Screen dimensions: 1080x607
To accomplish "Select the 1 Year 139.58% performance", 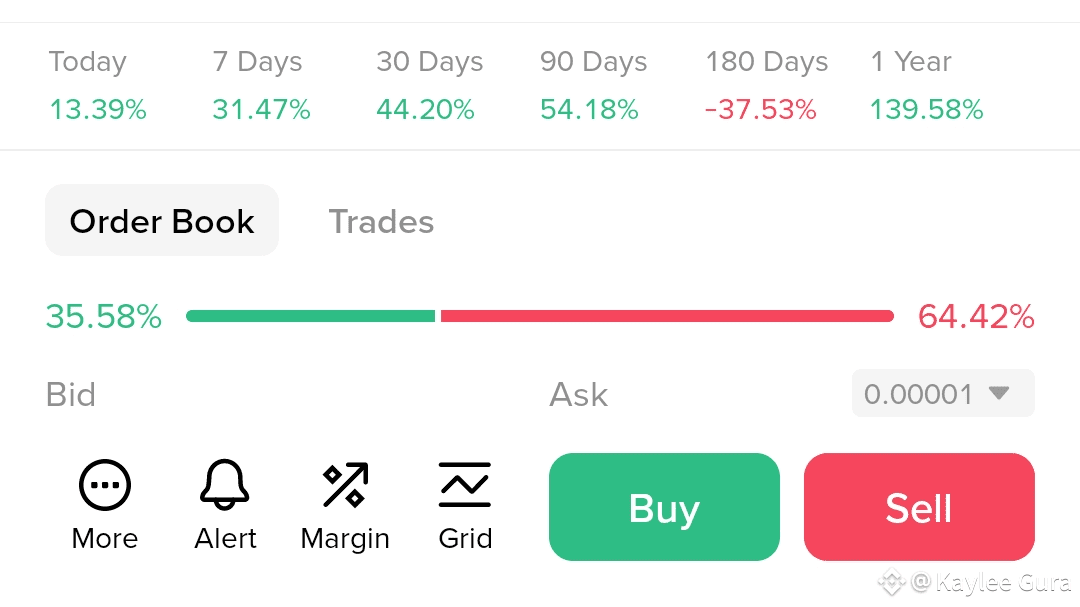I will (x=926, y=86).
